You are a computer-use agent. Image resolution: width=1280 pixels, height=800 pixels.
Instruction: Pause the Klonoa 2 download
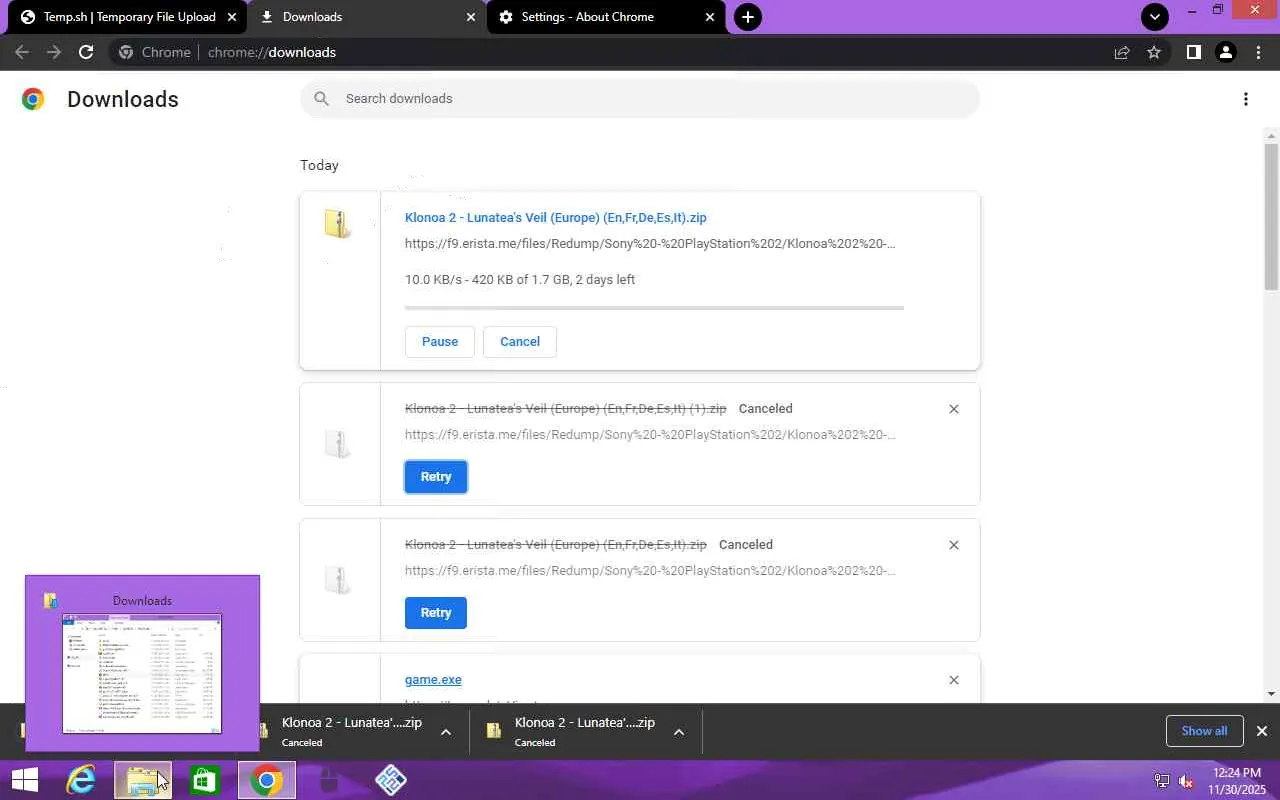pos(440,341)
